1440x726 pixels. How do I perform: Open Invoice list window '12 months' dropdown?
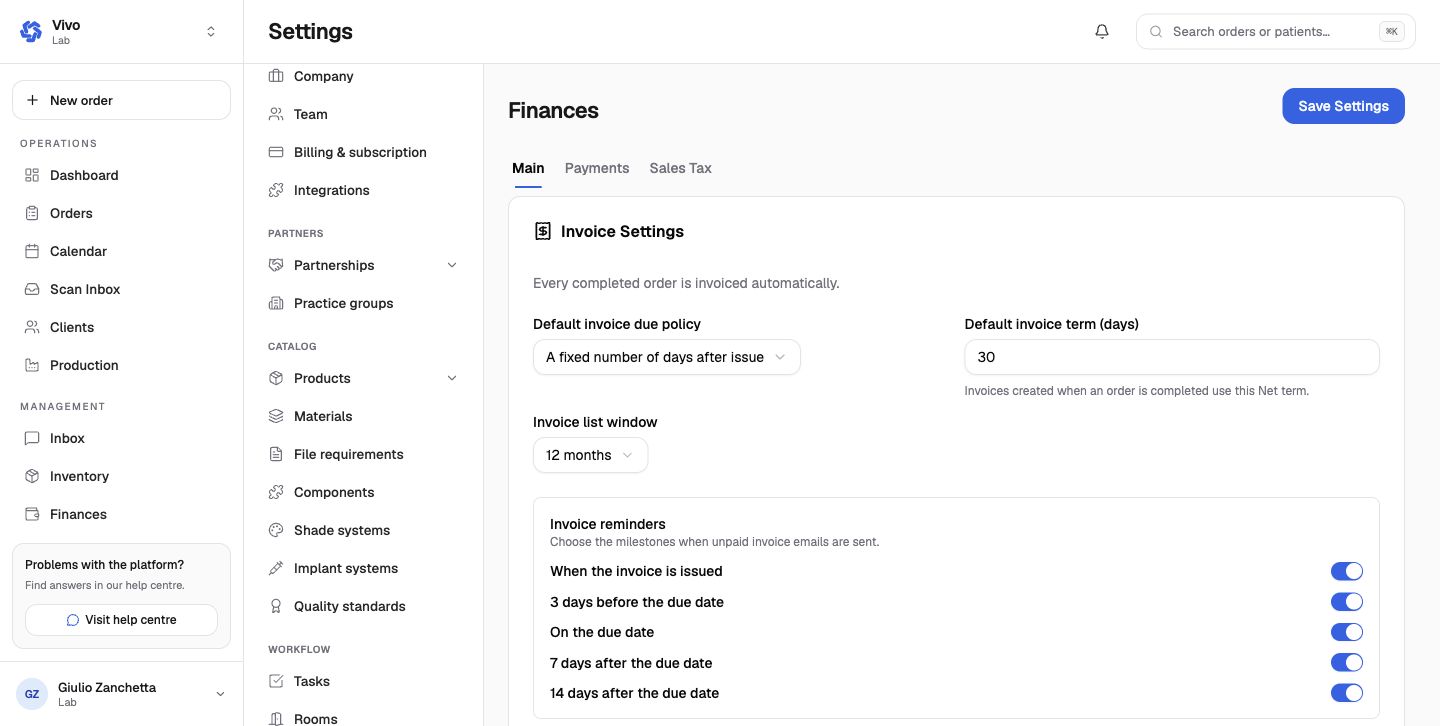[590, 455]
